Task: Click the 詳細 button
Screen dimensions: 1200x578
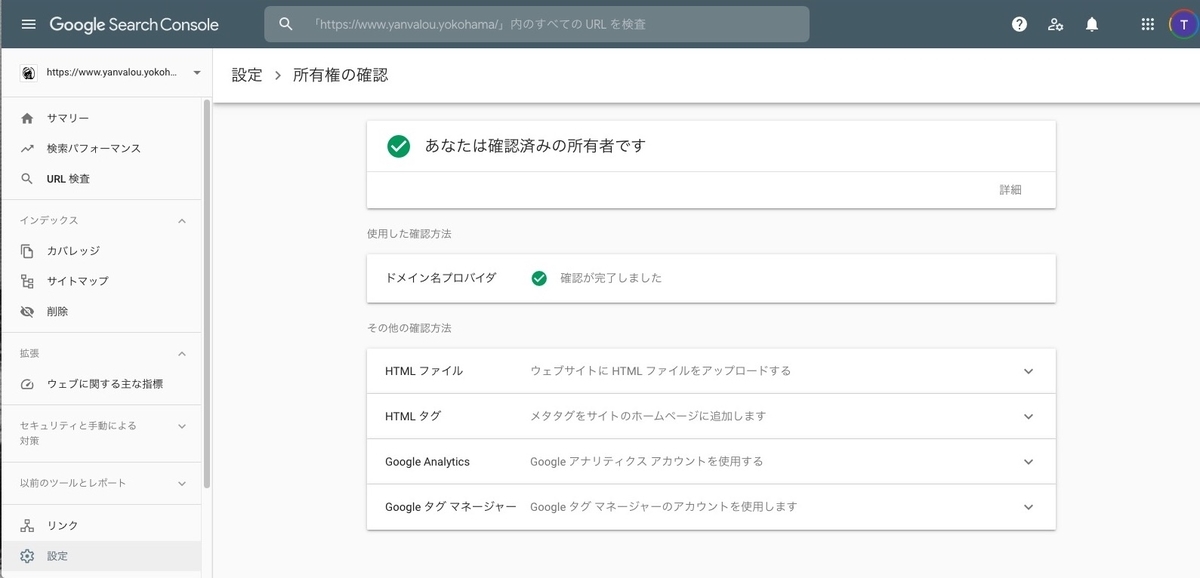Action: point(1011,189)
